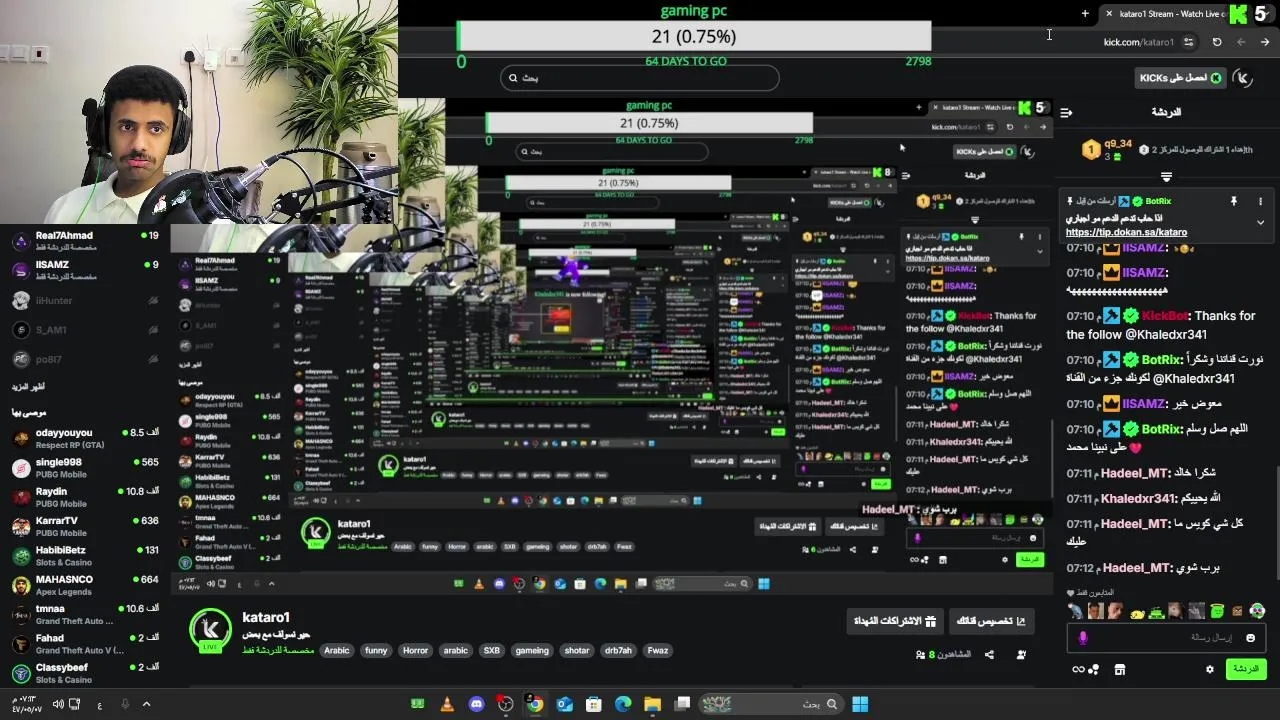Open Discord from taskbar
Image resolution: width=1280 pixels, height=720 pixels.
point(476,704)
